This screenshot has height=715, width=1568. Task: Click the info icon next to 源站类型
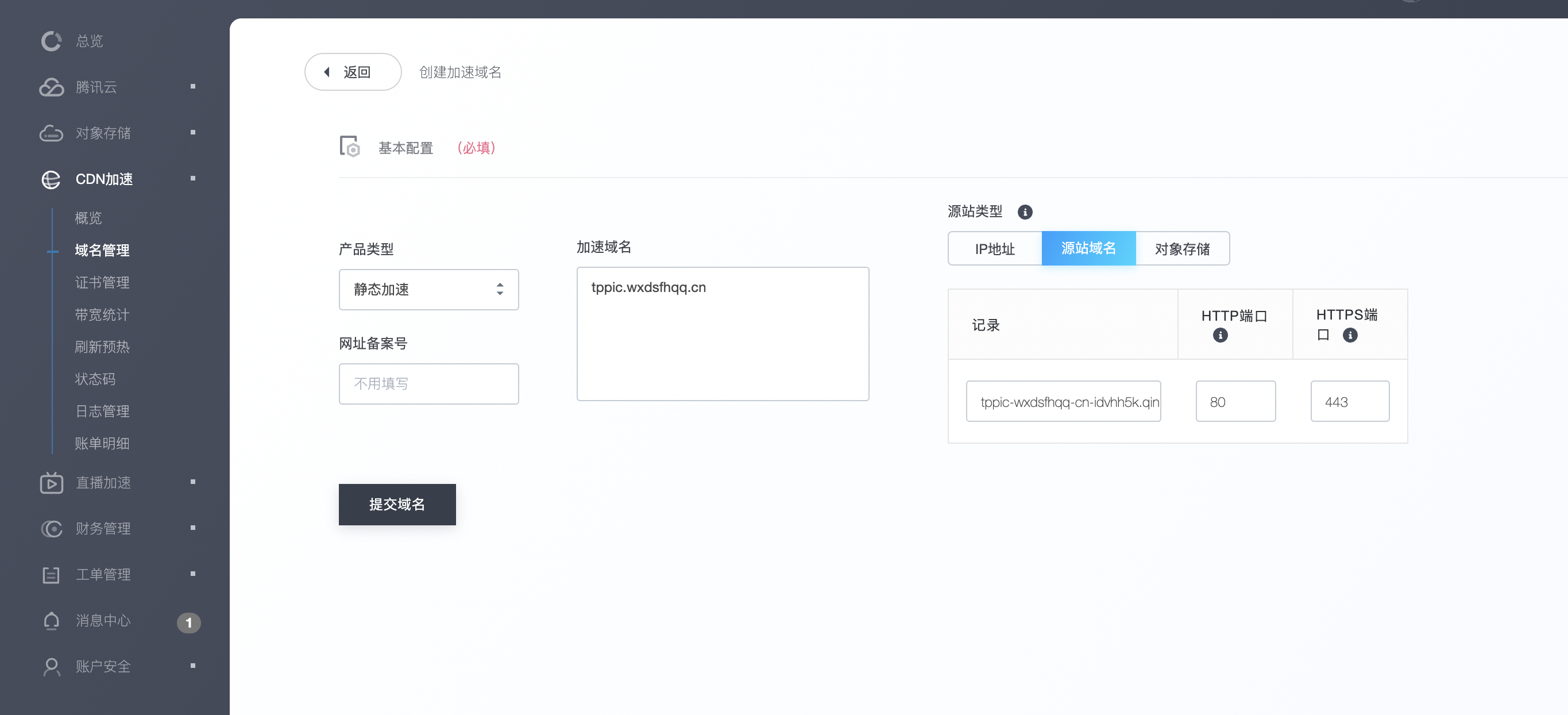pyautogui.click(x=1025, y=212)
